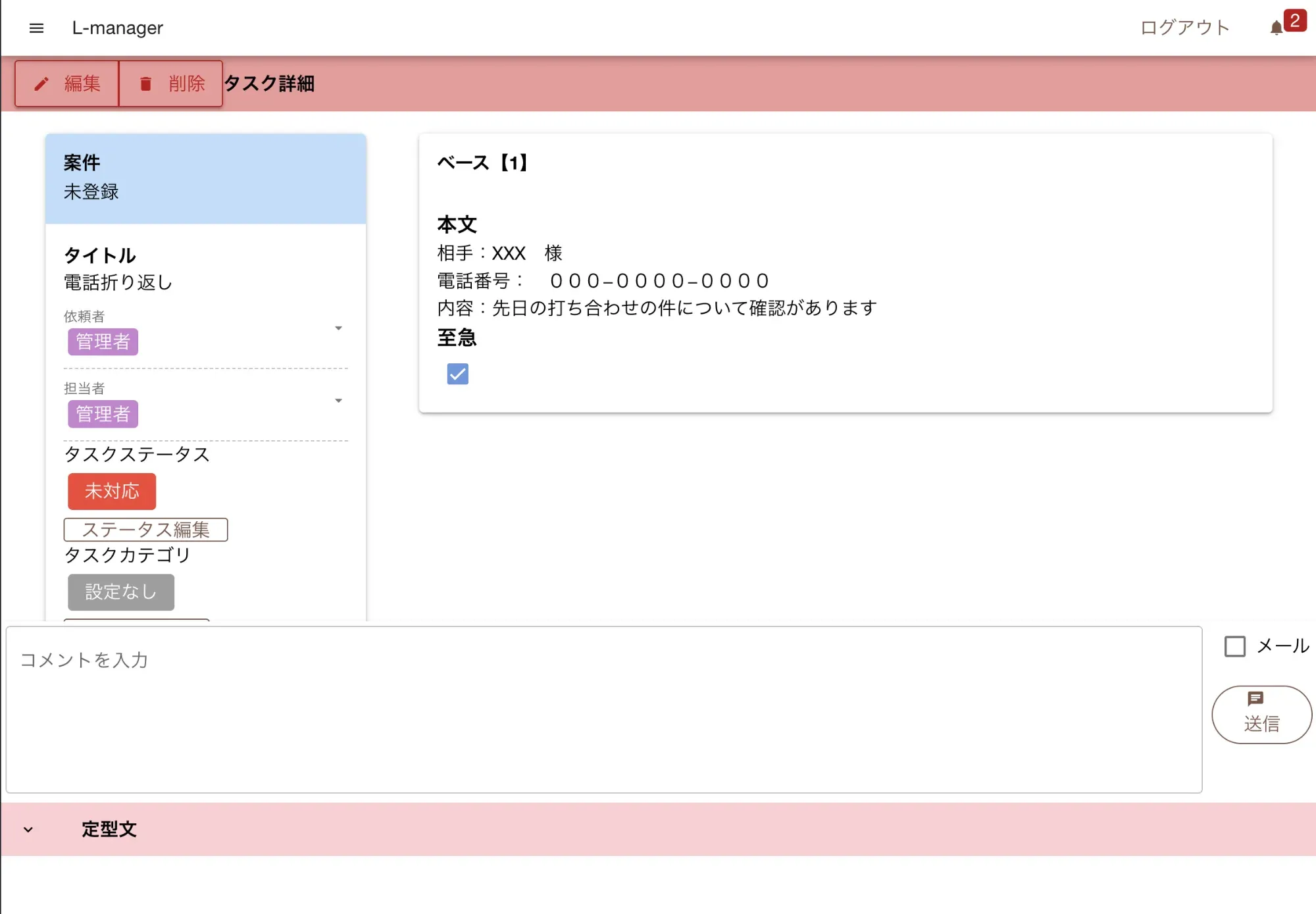Click the ログアウト link

(1184, 27)
